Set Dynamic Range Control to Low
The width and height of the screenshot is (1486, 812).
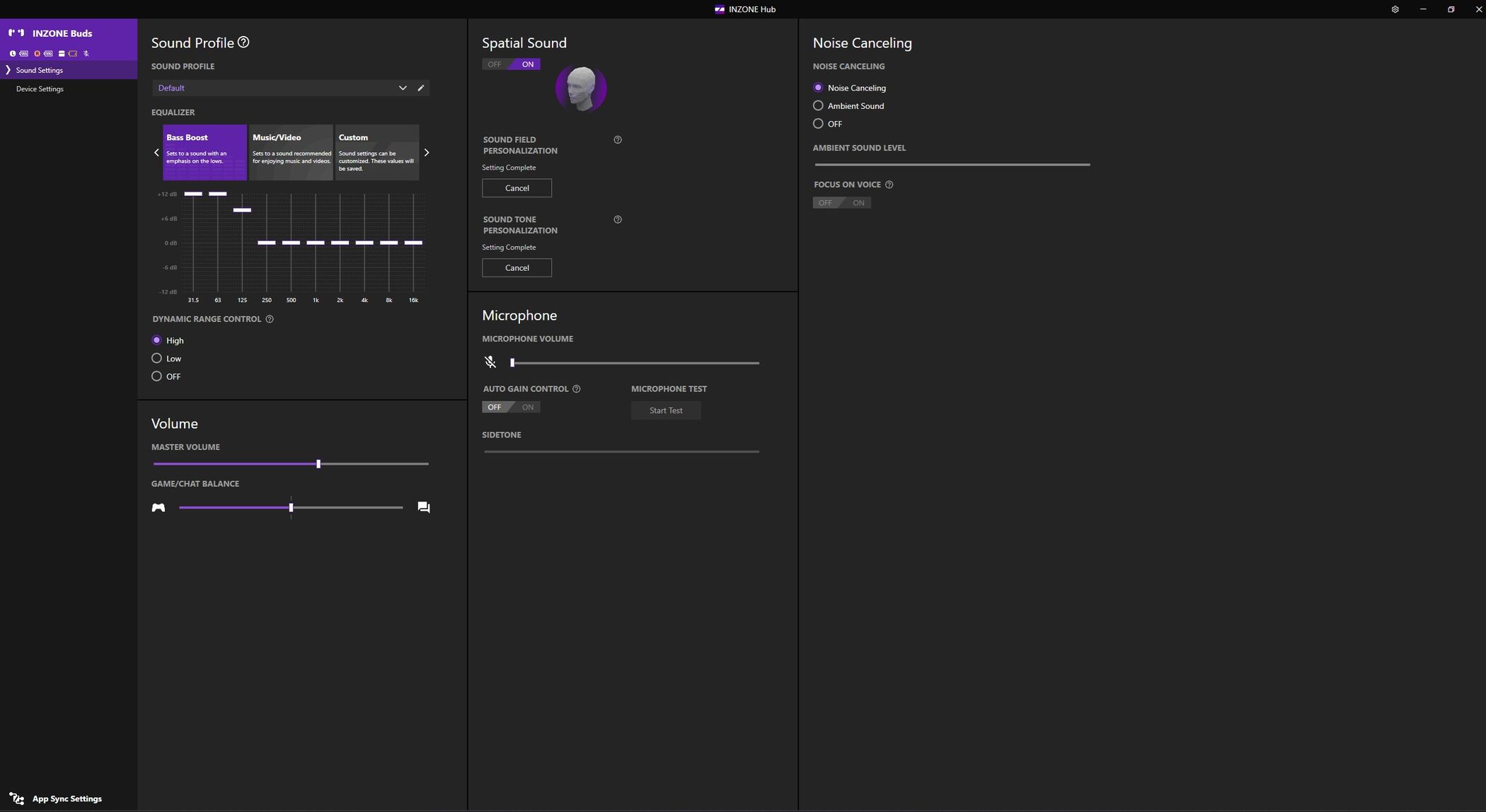(x=157, y=359)
